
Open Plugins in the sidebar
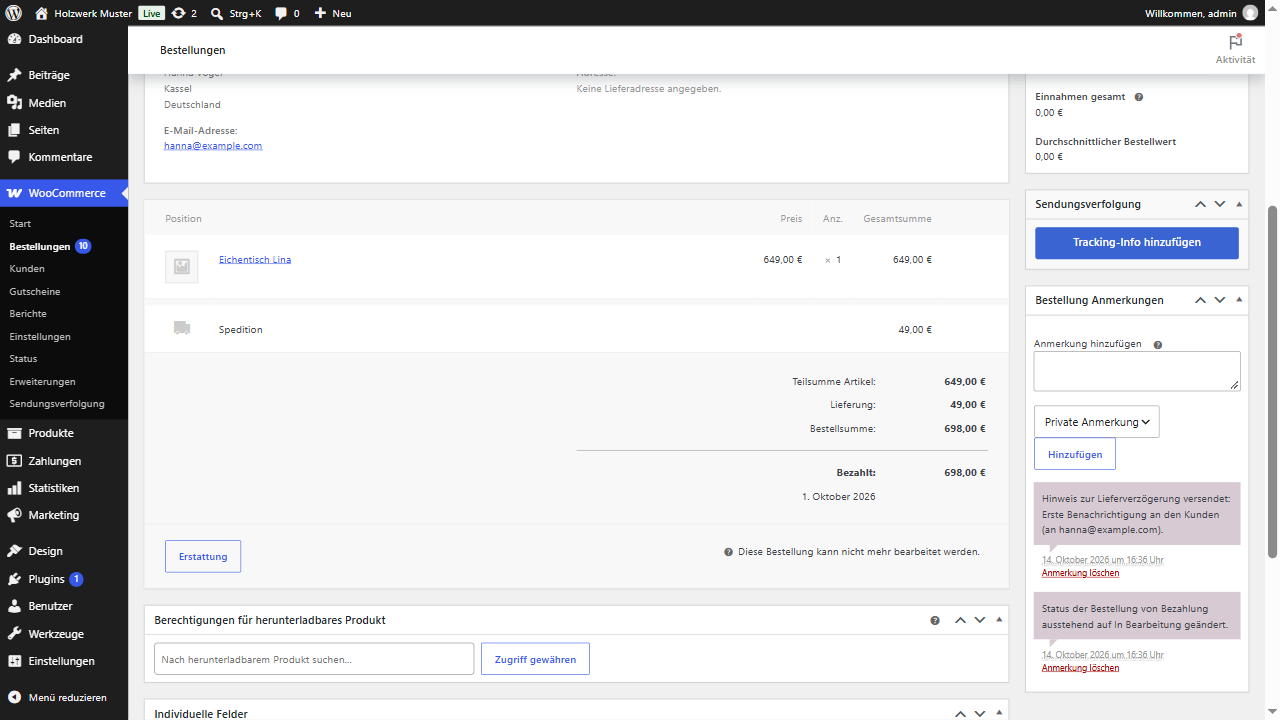pyautogui.click(x=64, y=579)
